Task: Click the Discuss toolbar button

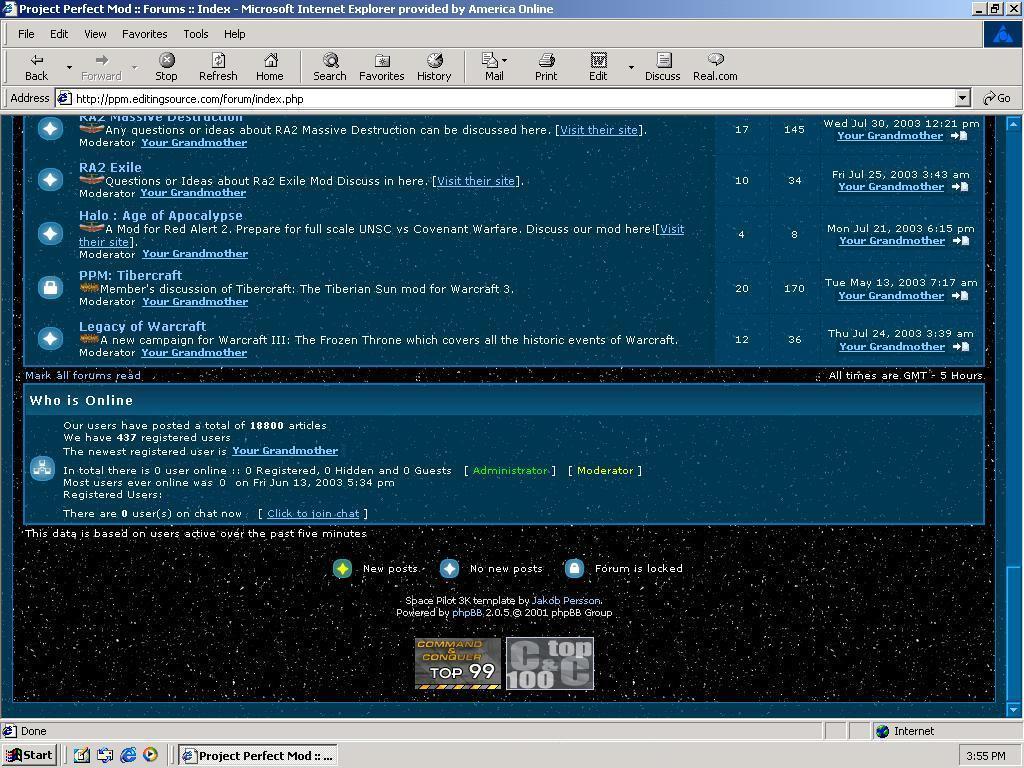Action: [x=663, y=67]
